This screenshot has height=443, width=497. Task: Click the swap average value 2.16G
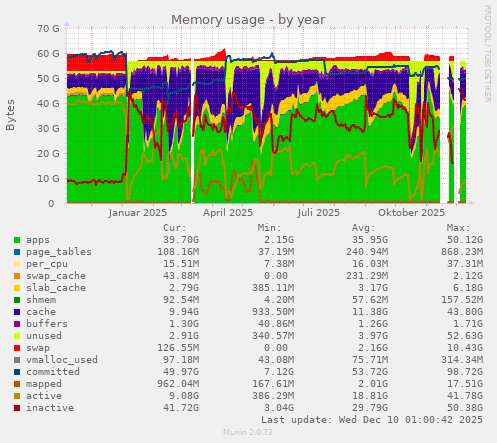point(373,348)
